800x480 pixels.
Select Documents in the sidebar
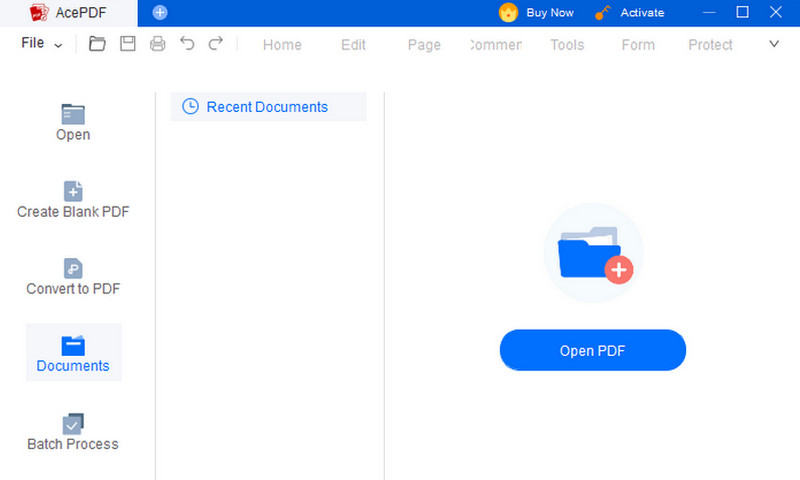73,352
